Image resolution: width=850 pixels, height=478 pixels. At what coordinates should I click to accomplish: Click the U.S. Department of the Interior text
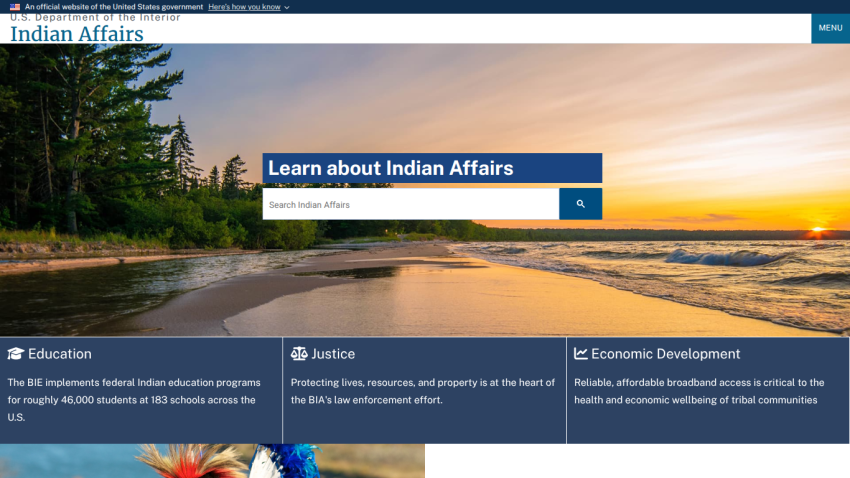95,18
